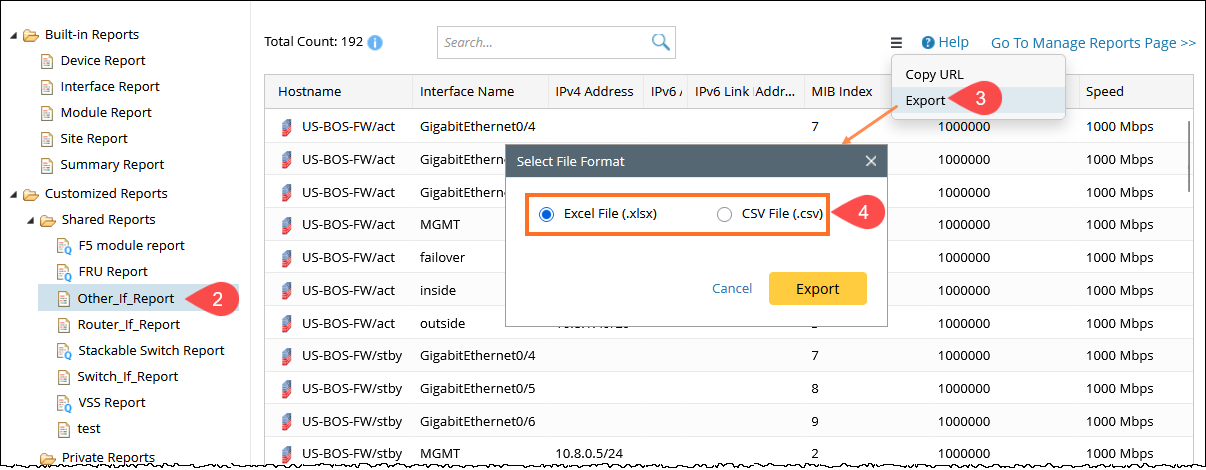
Task: Click the VSS Report icon
Action: [64, 403]
